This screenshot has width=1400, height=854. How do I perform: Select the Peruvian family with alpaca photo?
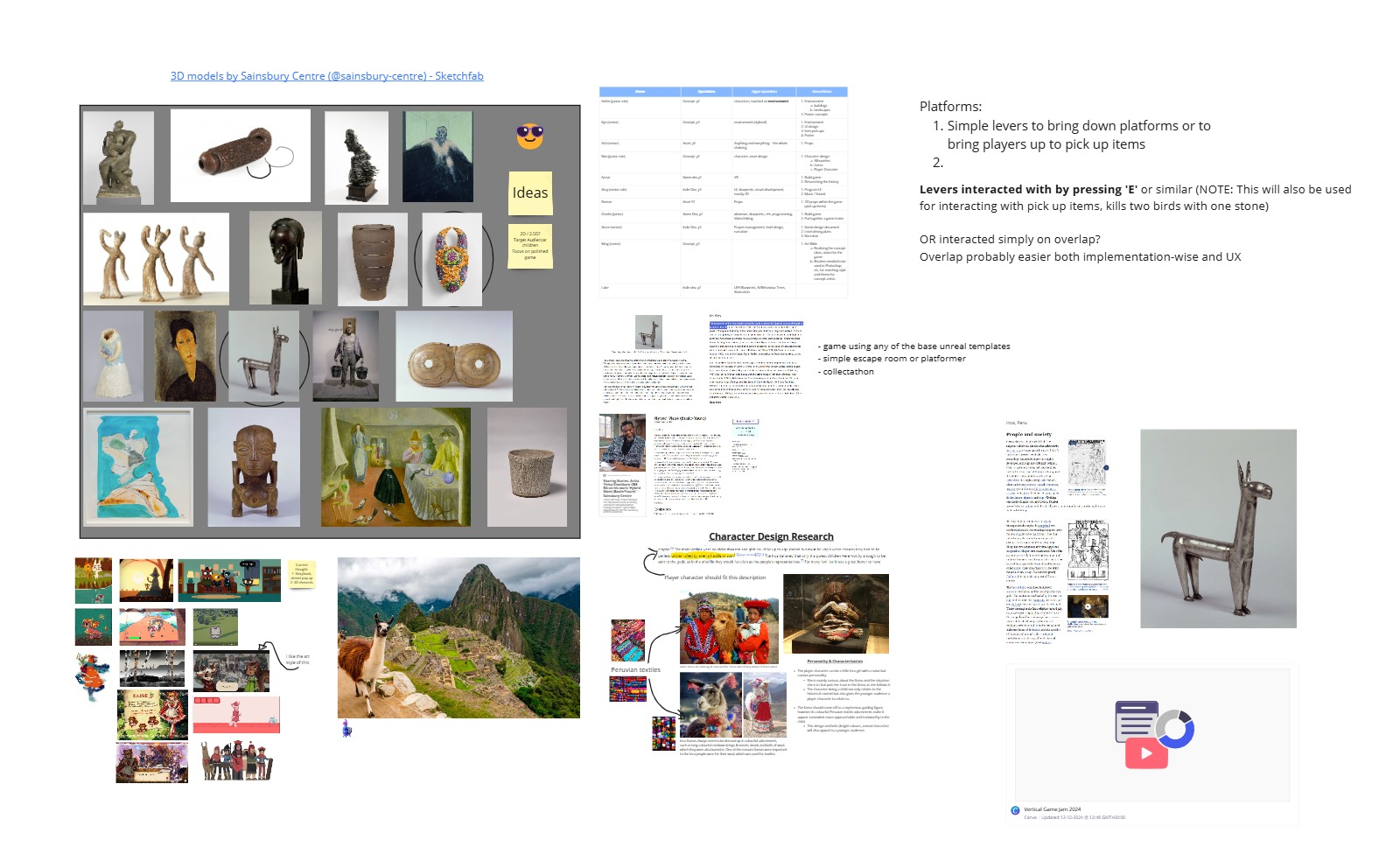tap(729, 628)
